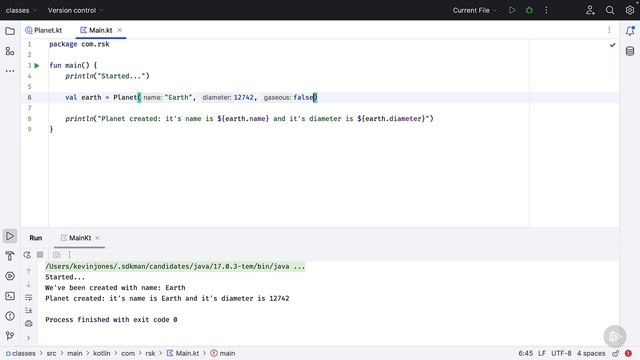Open the Git tool window icon
Viewport: 640px width, 360px height.
(x=10, y=336)
